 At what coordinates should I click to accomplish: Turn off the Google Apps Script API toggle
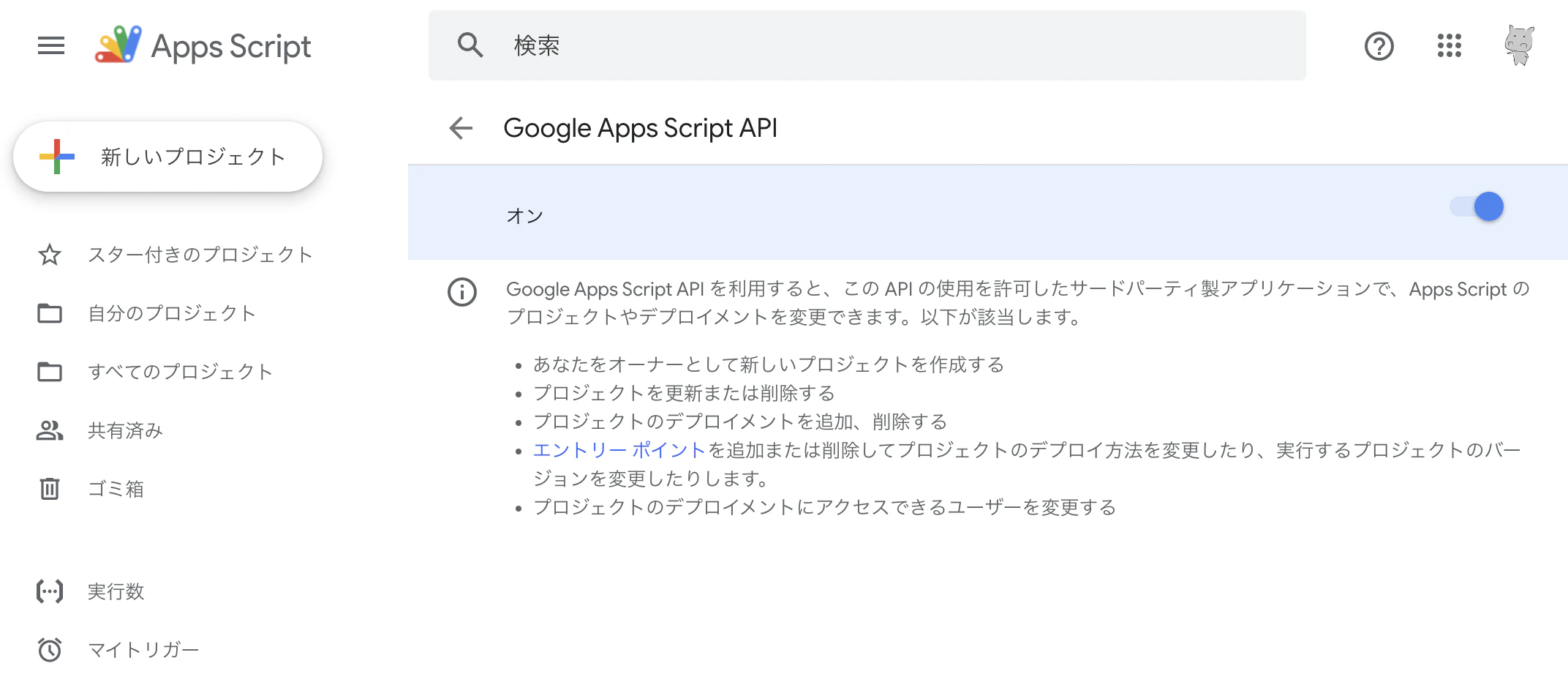click(x=1477, y=207)
